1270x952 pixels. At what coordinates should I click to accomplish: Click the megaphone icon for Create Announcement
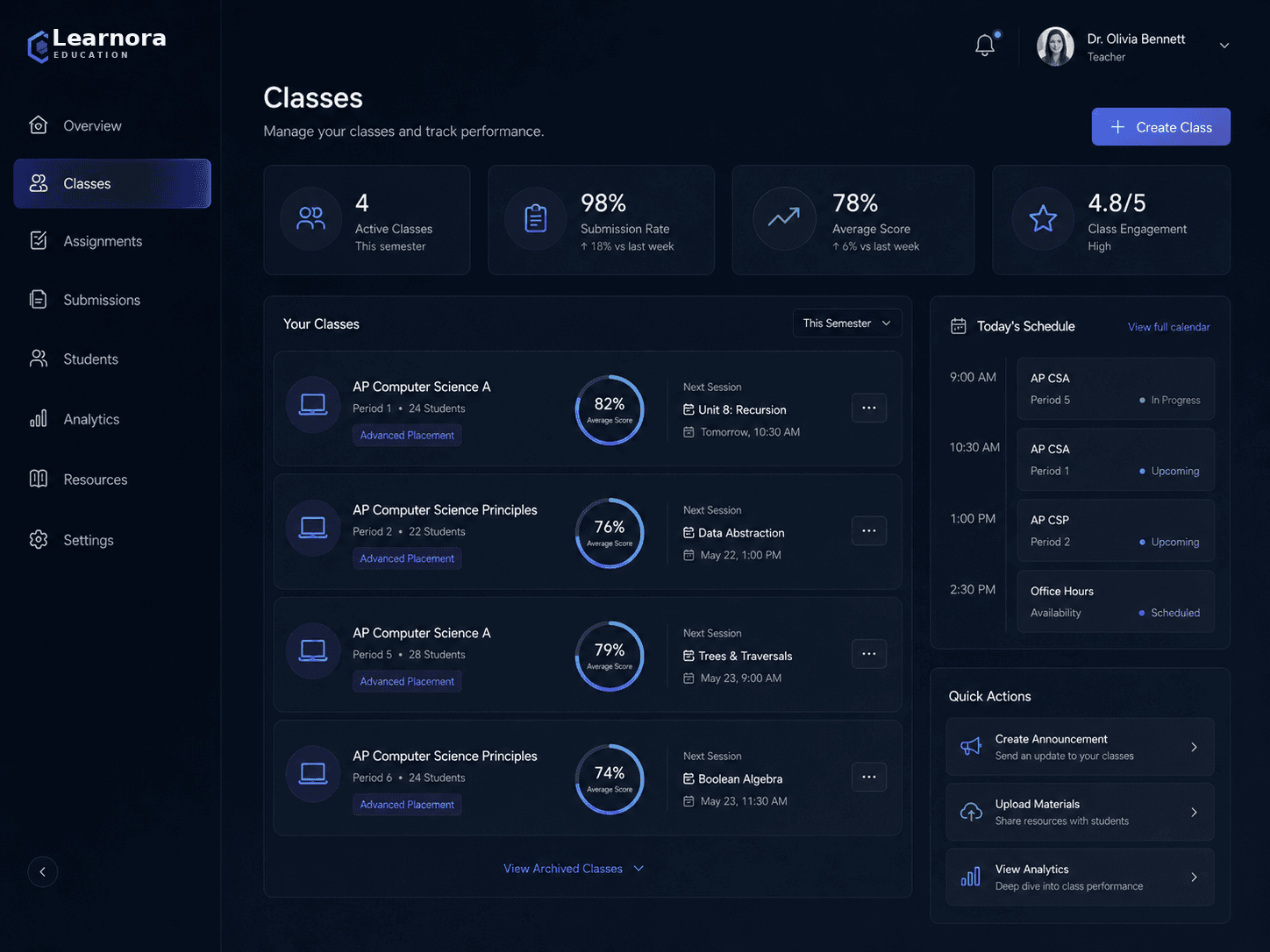971,747
